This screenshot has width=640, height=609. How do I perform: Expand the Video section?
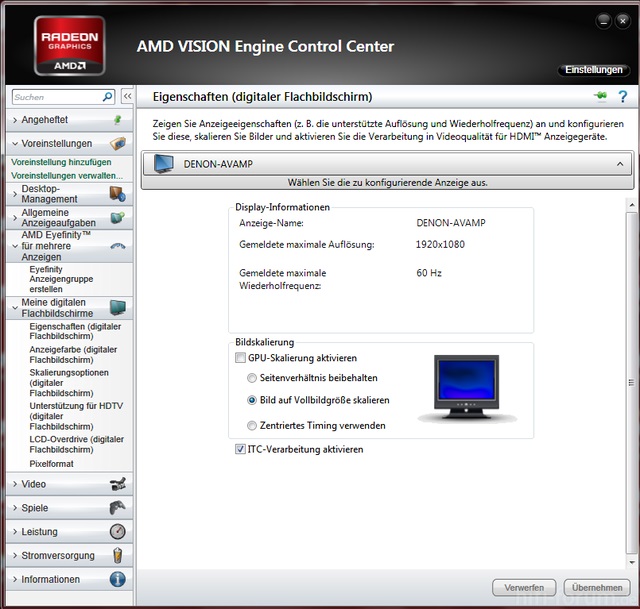point(15,484)
